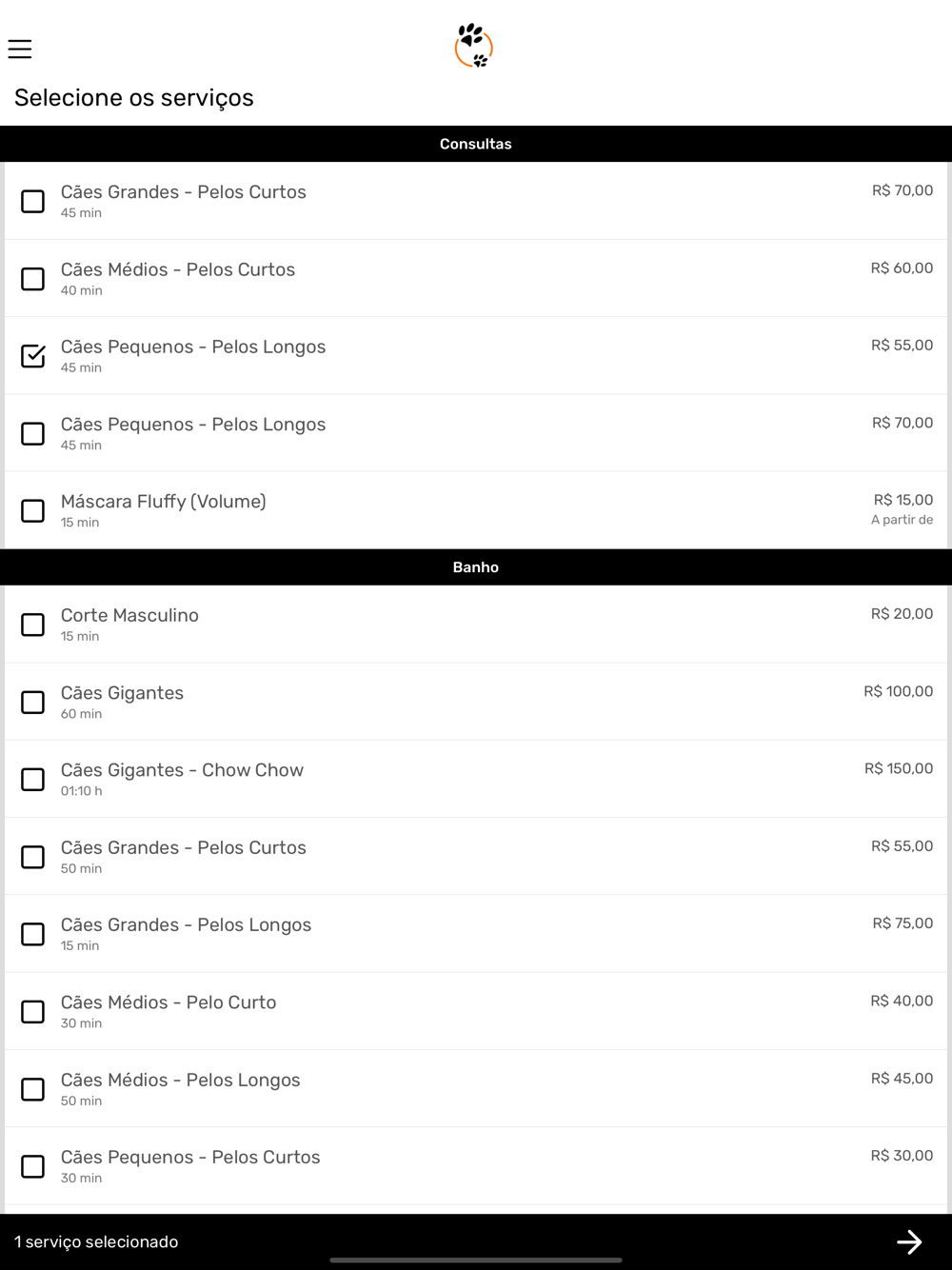The width and height of the screenshot is (952, 1270).
Task: Check Cães Gigantes - Chow Chow
Action: tap(33, 780)
